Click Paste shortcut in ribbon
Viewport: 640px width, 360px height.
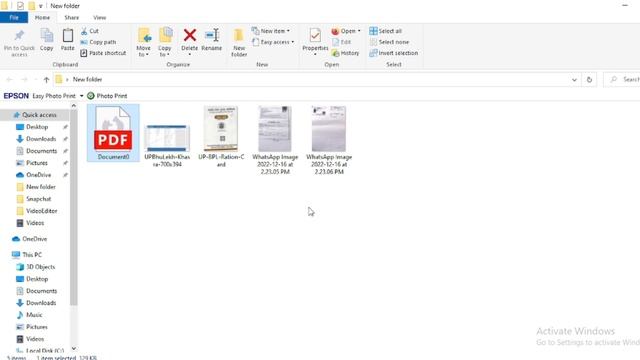(103, 53)
